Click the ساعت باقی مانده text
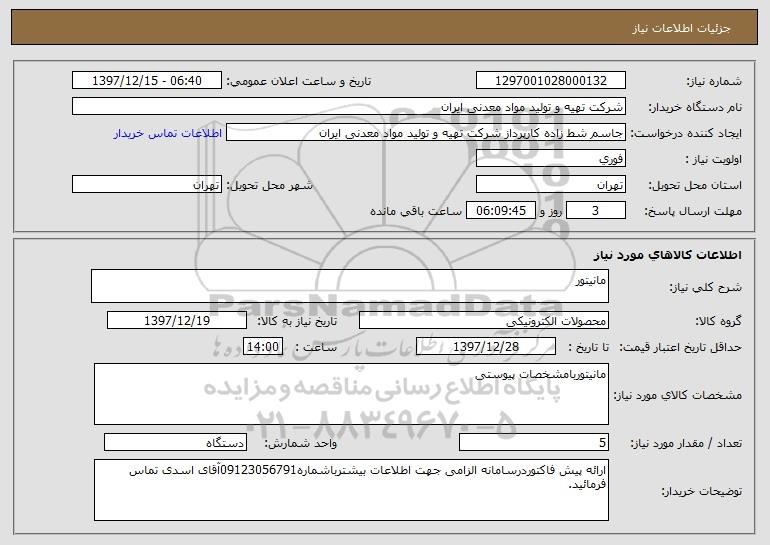 [x=416, y=211]
